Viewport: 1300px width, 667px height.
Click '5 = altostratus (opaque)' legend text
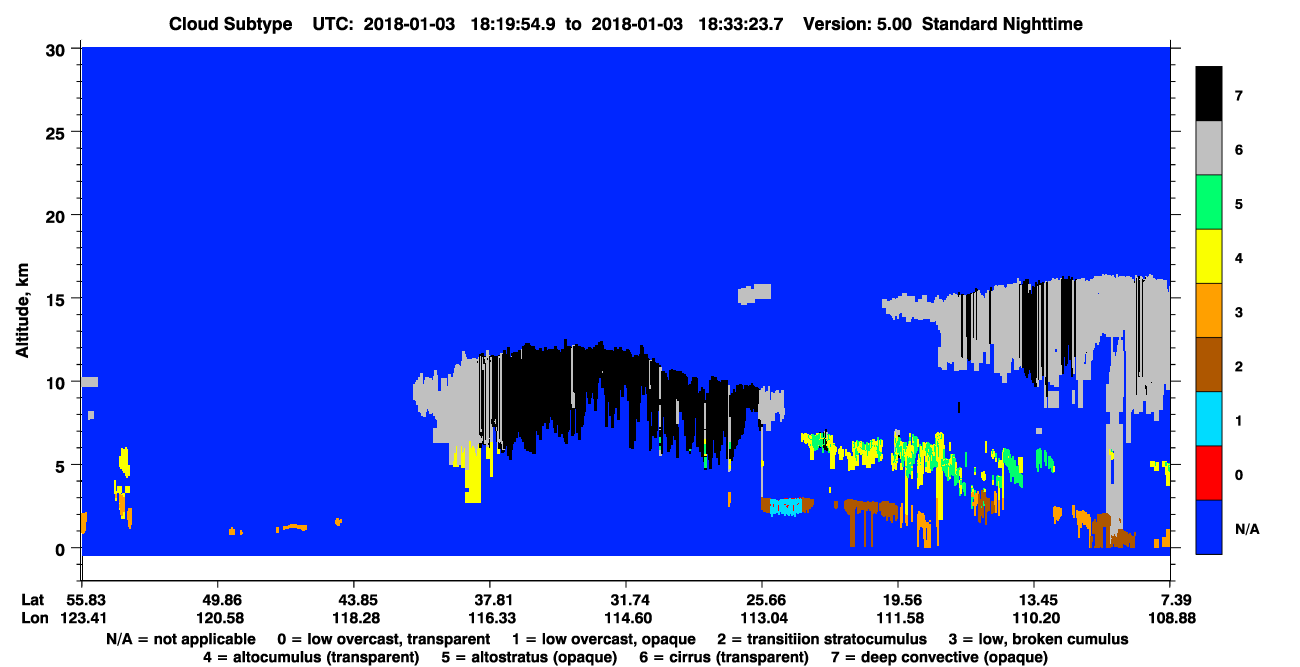[x=528, y=657]
